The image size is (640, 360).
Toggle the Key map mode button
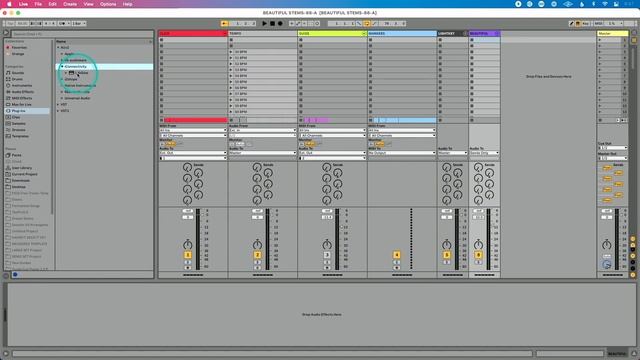585,24
